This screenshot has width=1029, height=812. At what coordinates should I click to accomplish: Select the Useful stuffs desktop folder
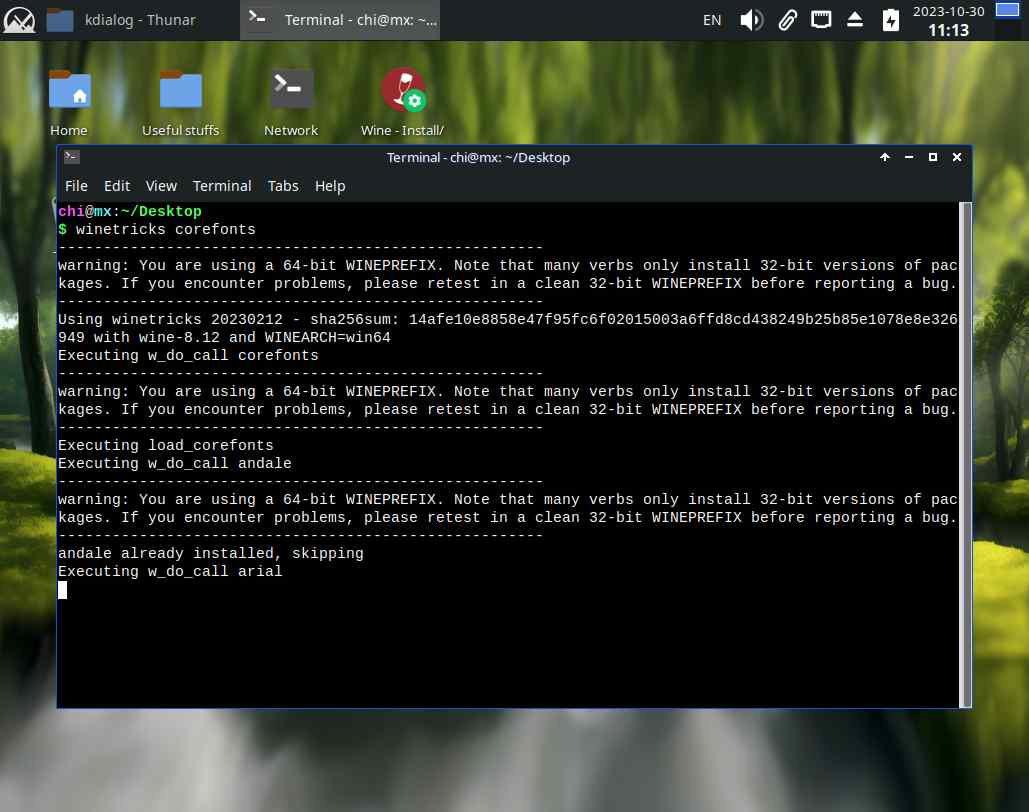tap(180, 103)
